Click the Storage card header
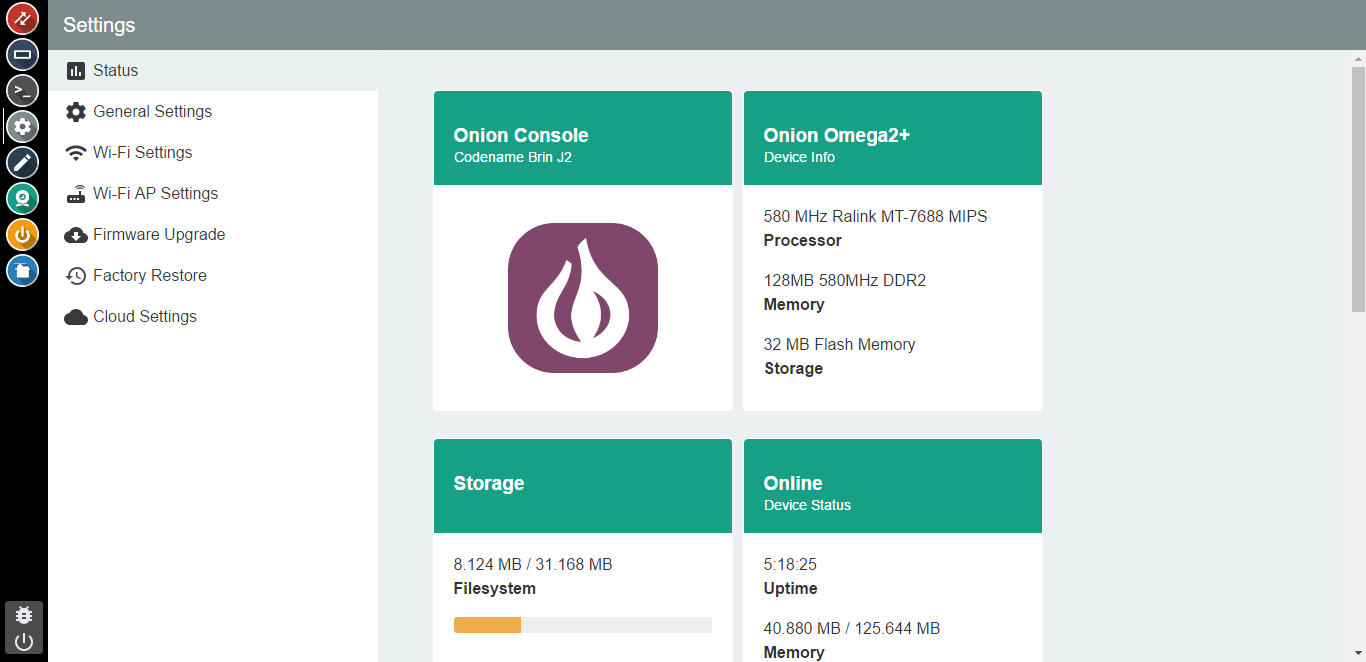Image resolution: width=1366 pixels, height=662 pixels. pos(583,486)
